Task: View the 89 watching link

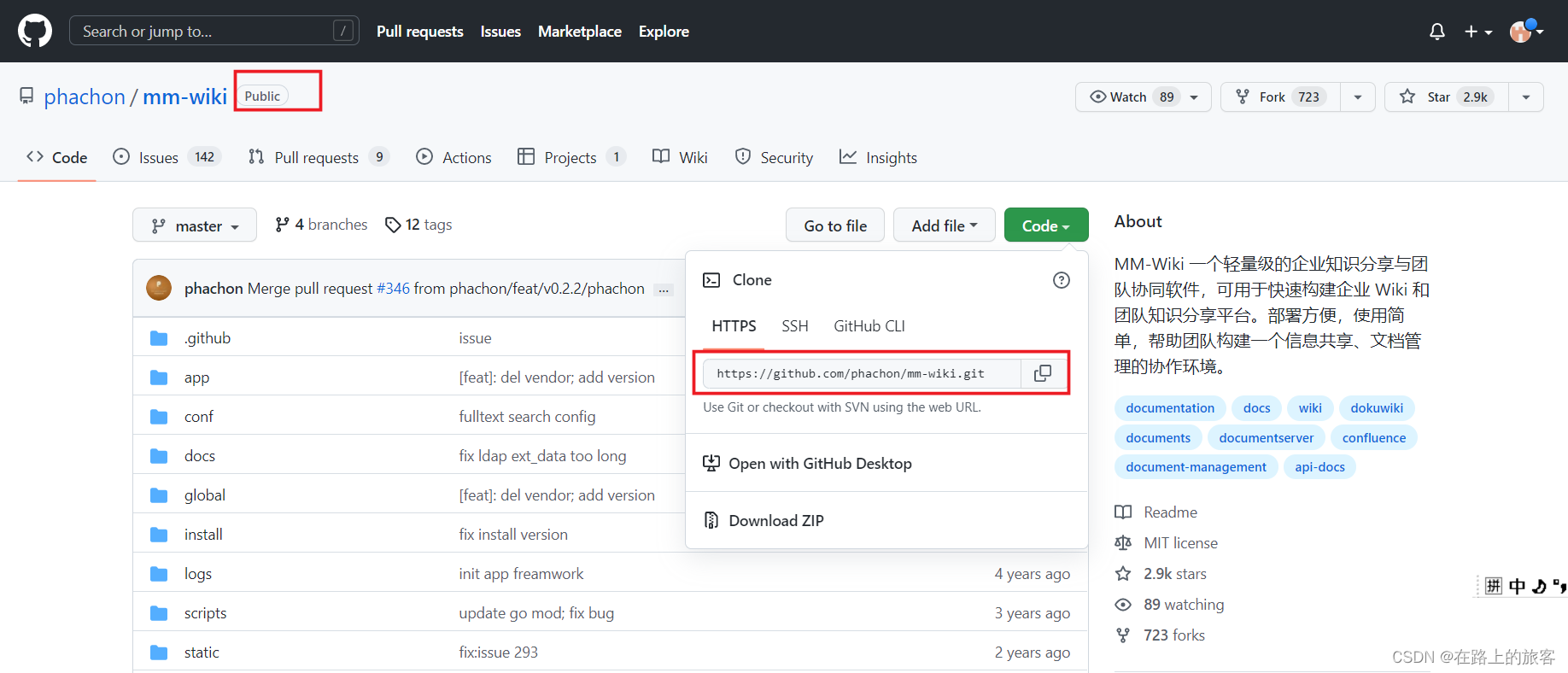Action: tap(1170, 605)
